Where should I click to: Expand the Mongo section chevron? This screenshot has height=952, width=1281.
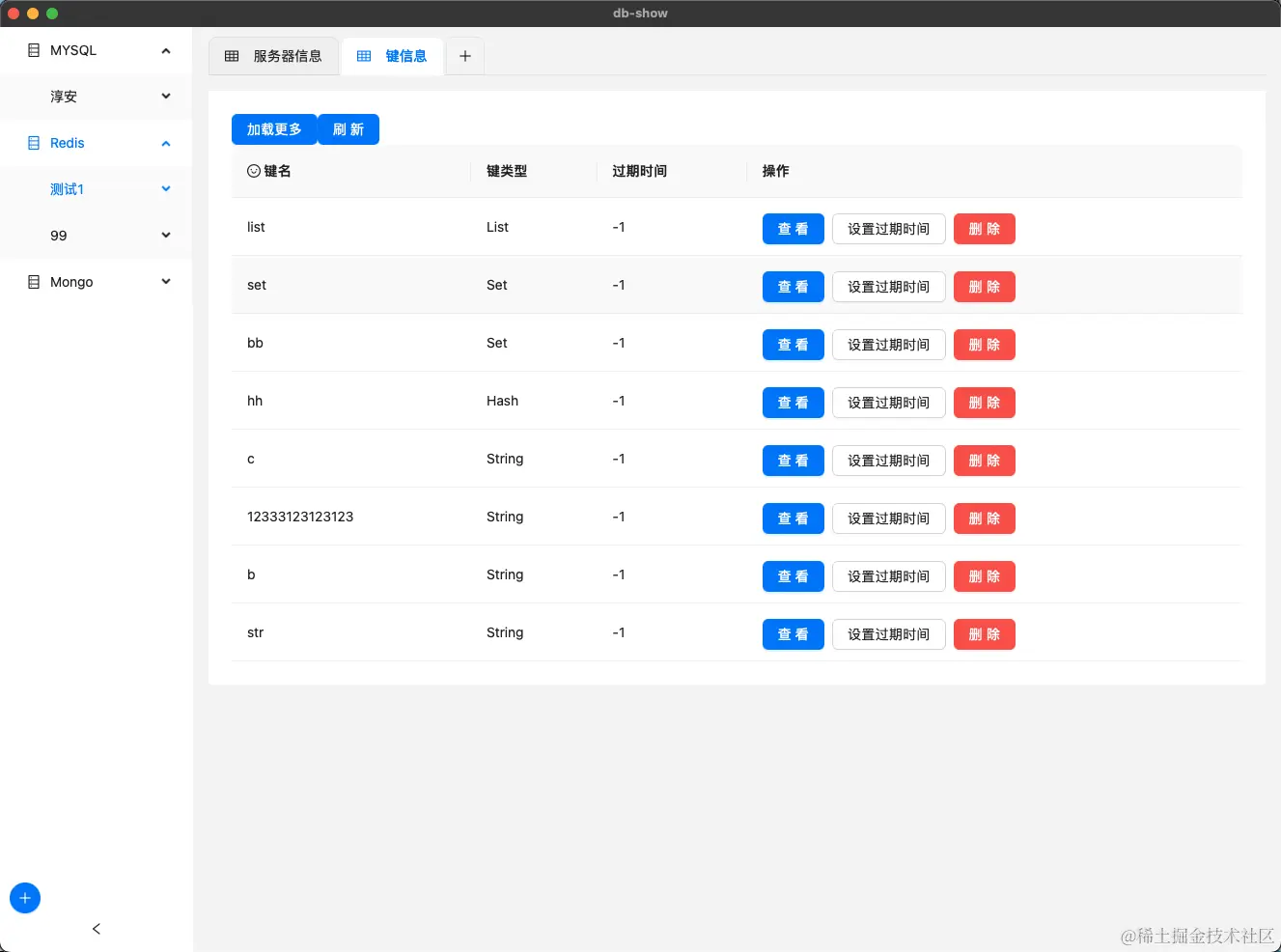[x=166, y=282]
